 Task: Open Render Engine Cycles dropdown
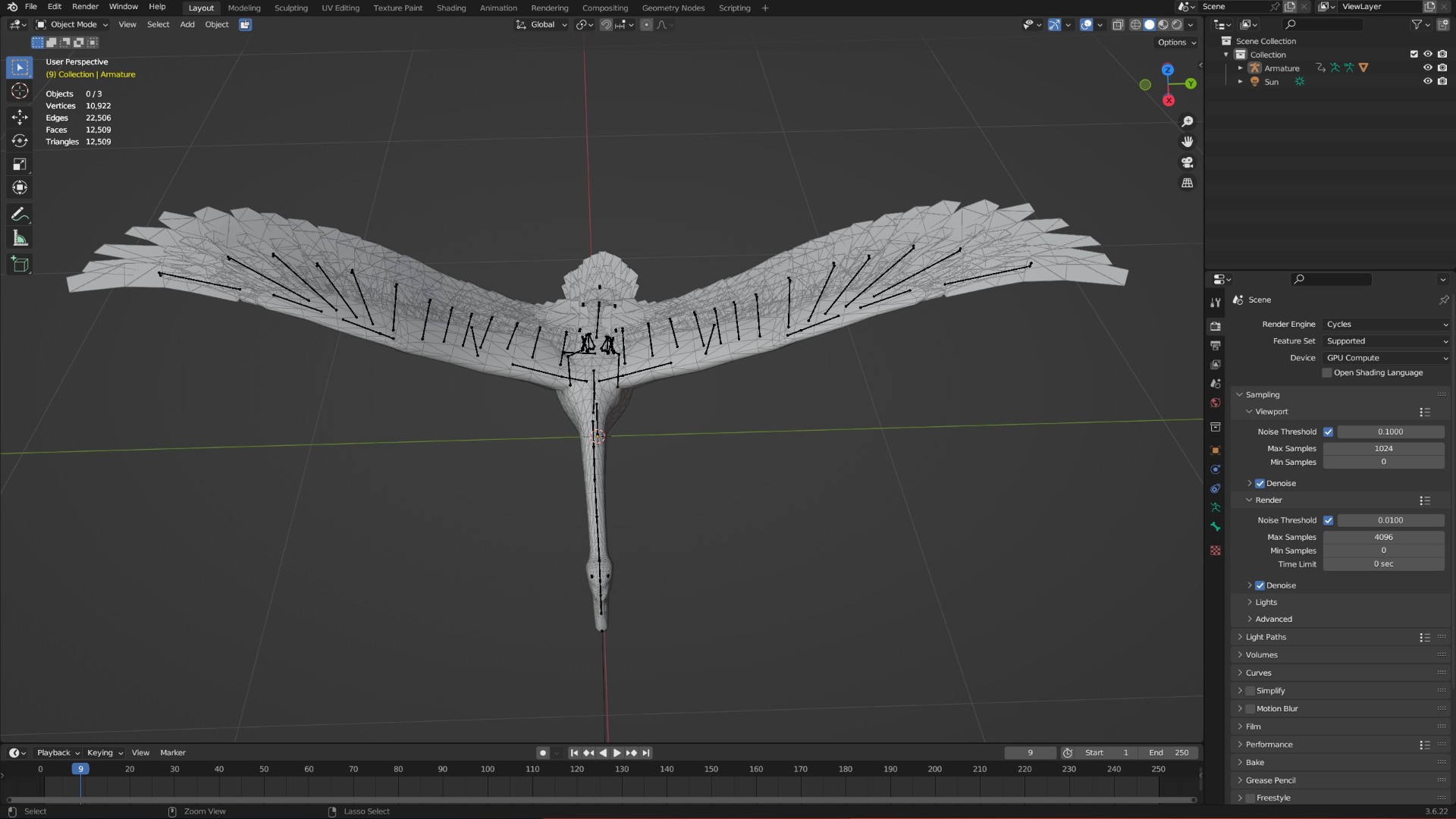coord(1386,325)
